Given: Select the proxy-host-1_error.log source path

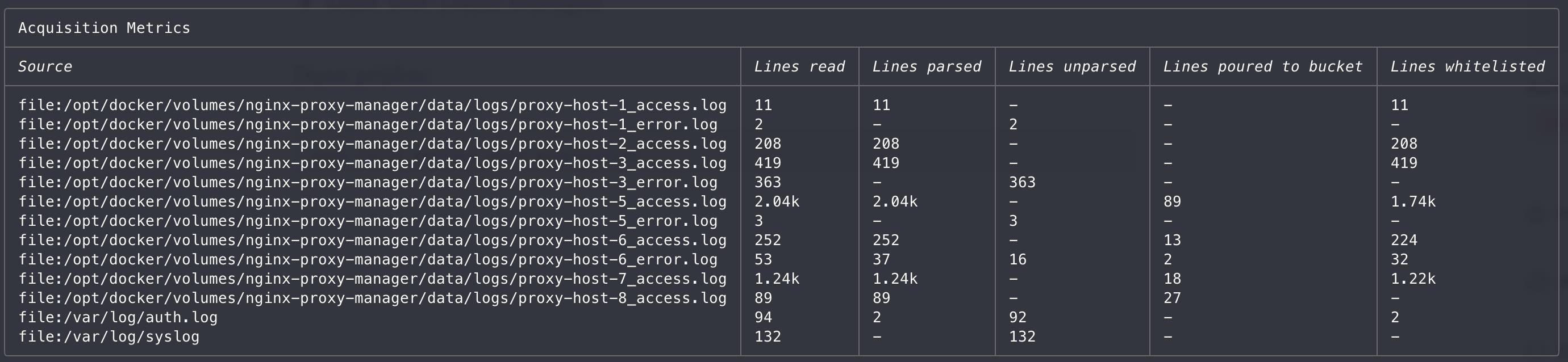Looking at the screenshot, I should point(368,125).
